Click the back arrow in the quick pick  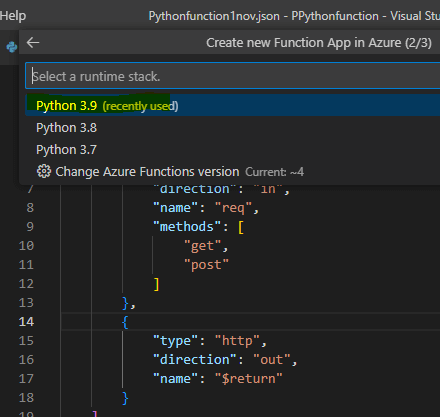click(33, 43)
